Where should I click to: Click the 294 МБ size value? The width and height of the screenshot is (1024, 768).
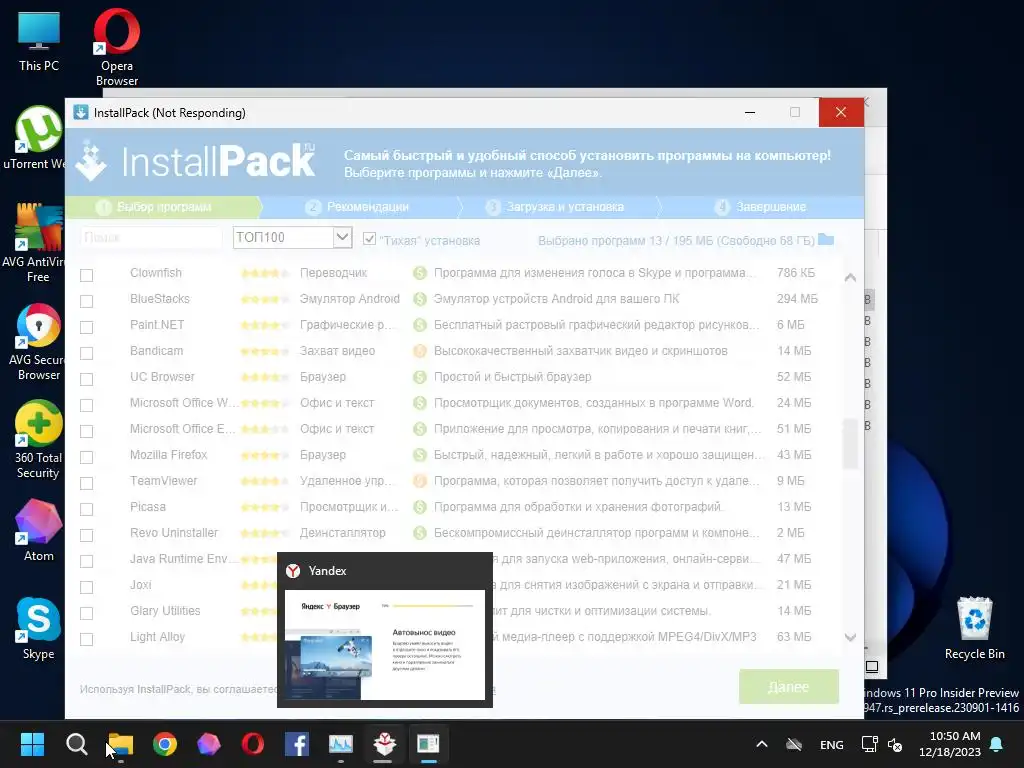point(797,298)
